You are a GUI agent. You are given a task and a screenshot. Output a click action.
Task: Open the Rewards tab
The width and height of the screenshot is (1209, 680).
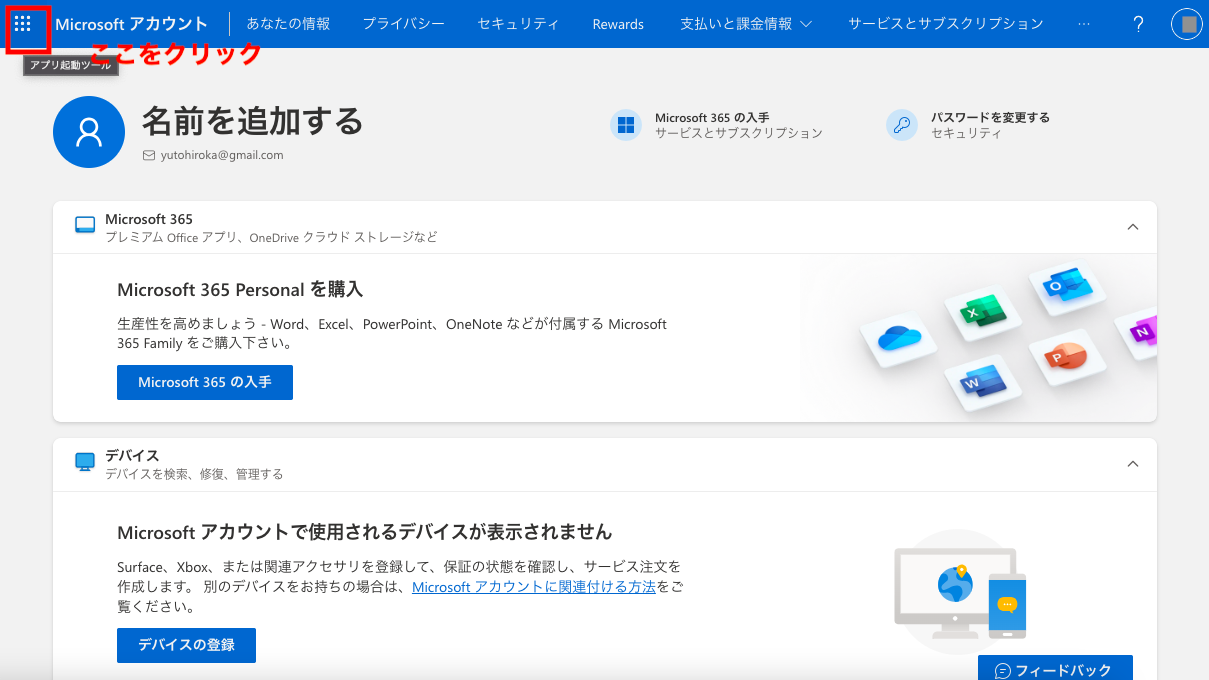click(x=617, y=23)
